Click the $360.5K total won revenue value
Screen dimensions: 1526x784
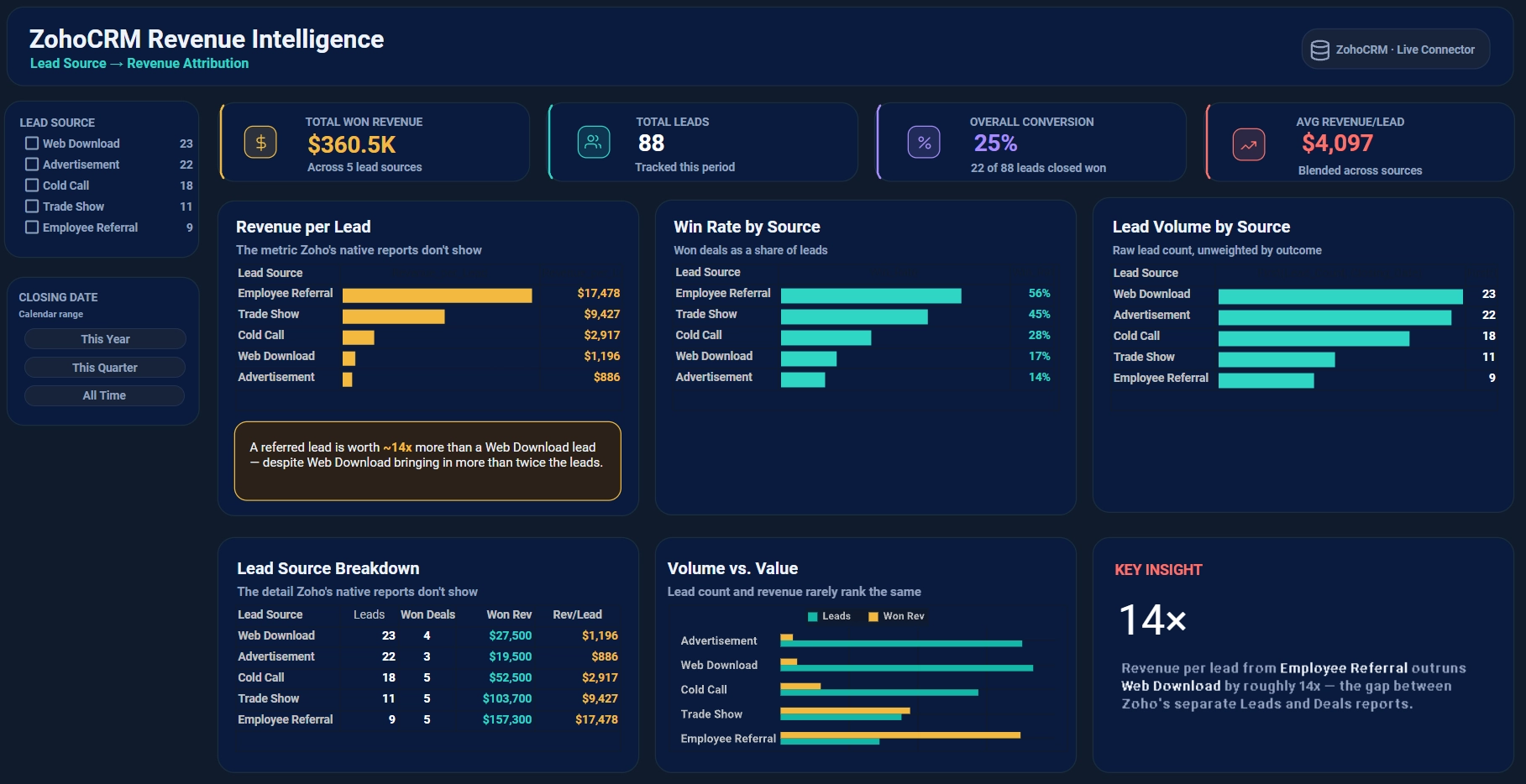coord(352,144)
